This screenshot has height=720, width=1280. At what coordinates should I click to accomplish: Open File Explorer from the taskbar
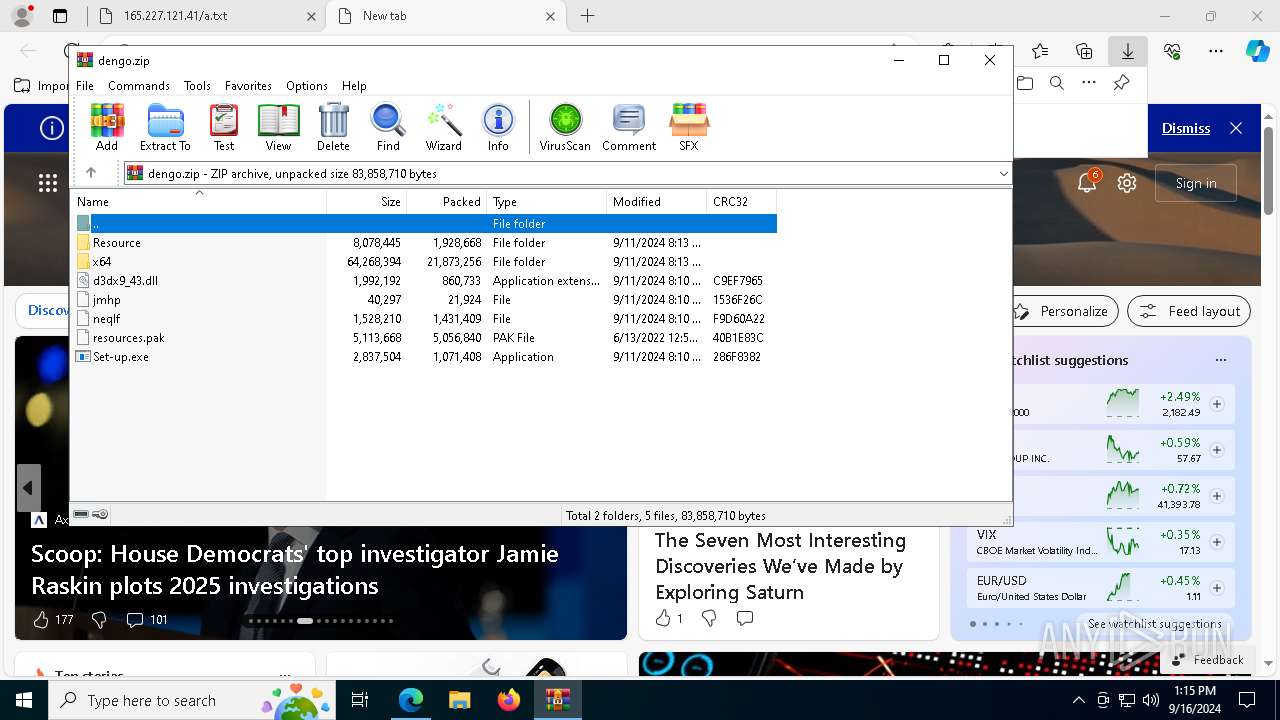click(459, 700)
